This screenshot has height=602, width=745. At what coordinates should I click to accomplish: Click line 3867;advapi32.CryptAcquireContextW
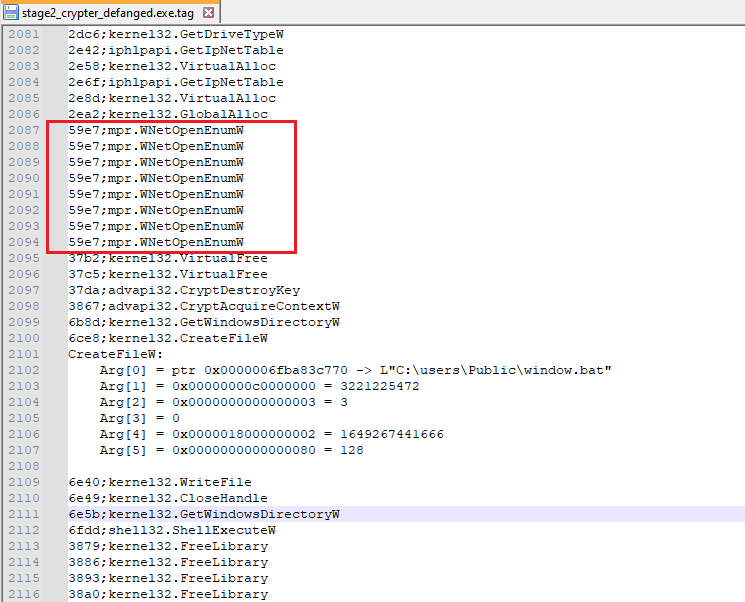click(204, 306)
